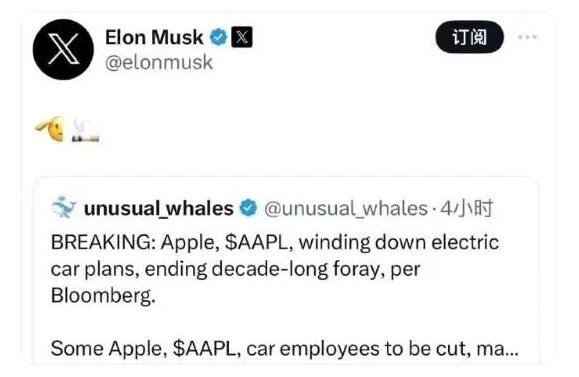Click the saluting face emoji
579x377 pixels.
(51, 129)
